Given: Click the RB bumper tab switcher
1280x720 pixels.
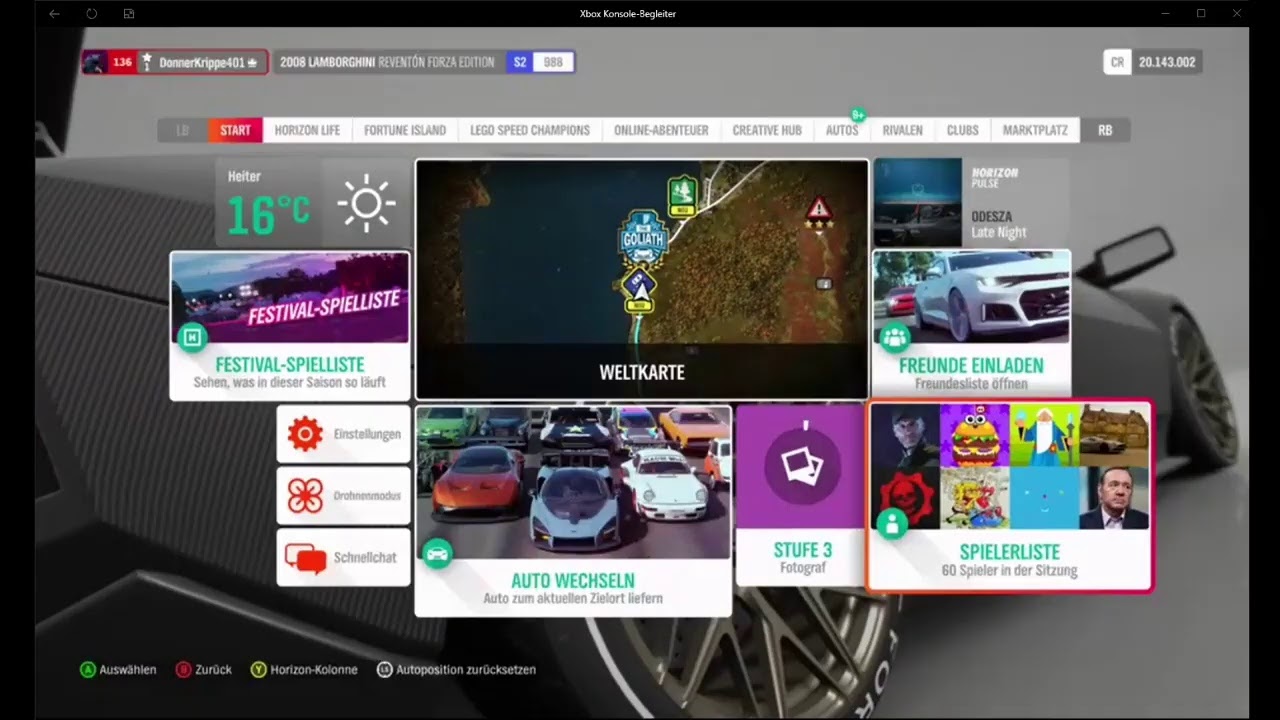Looking at the screenshot, I should pos(1105,130).
